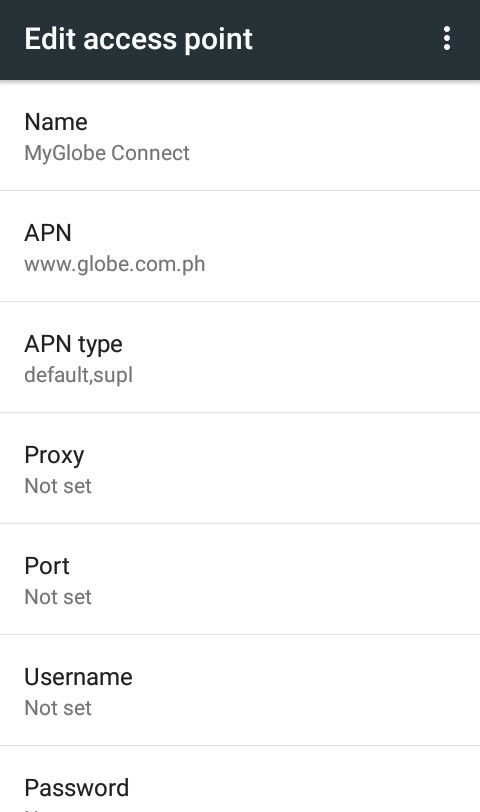The height and width of the screenshot is (812, 480).
Task: Tap the 'Edit access point' title
Action: (x=138, y=39)
